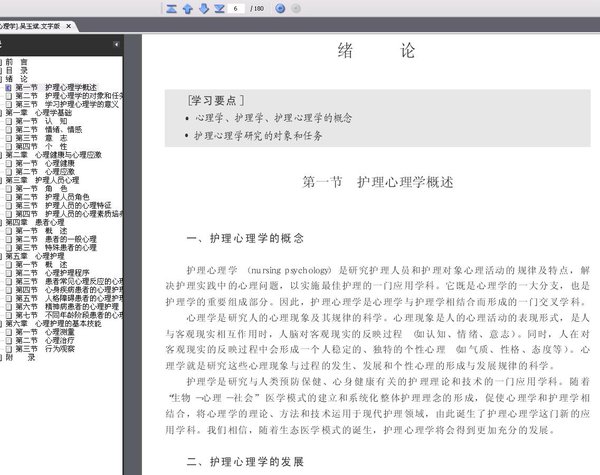Select bookmark 第三节 护理人员的心理特征

[x=64, y=205]
